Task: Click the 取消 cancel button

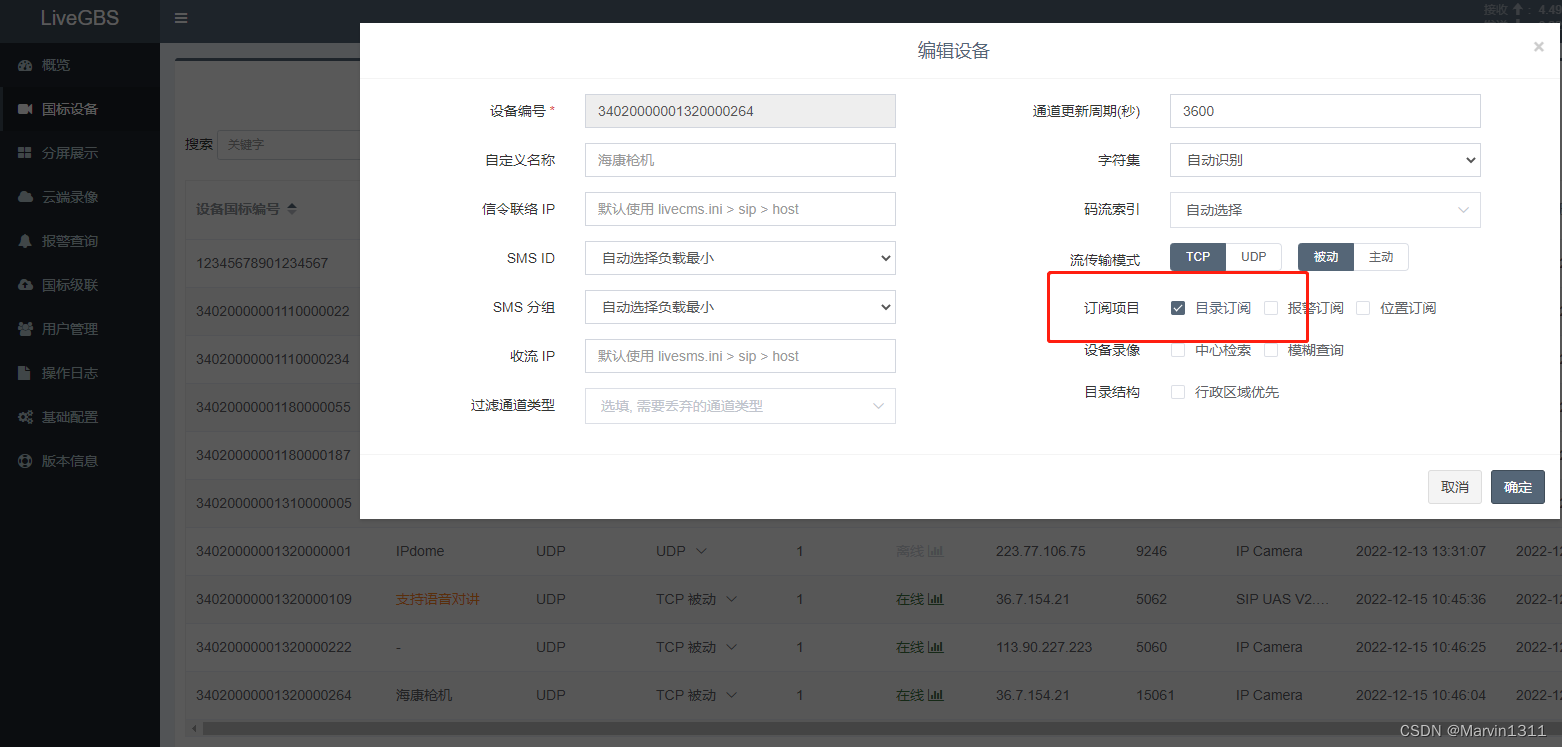Action: coord(1455,487)
